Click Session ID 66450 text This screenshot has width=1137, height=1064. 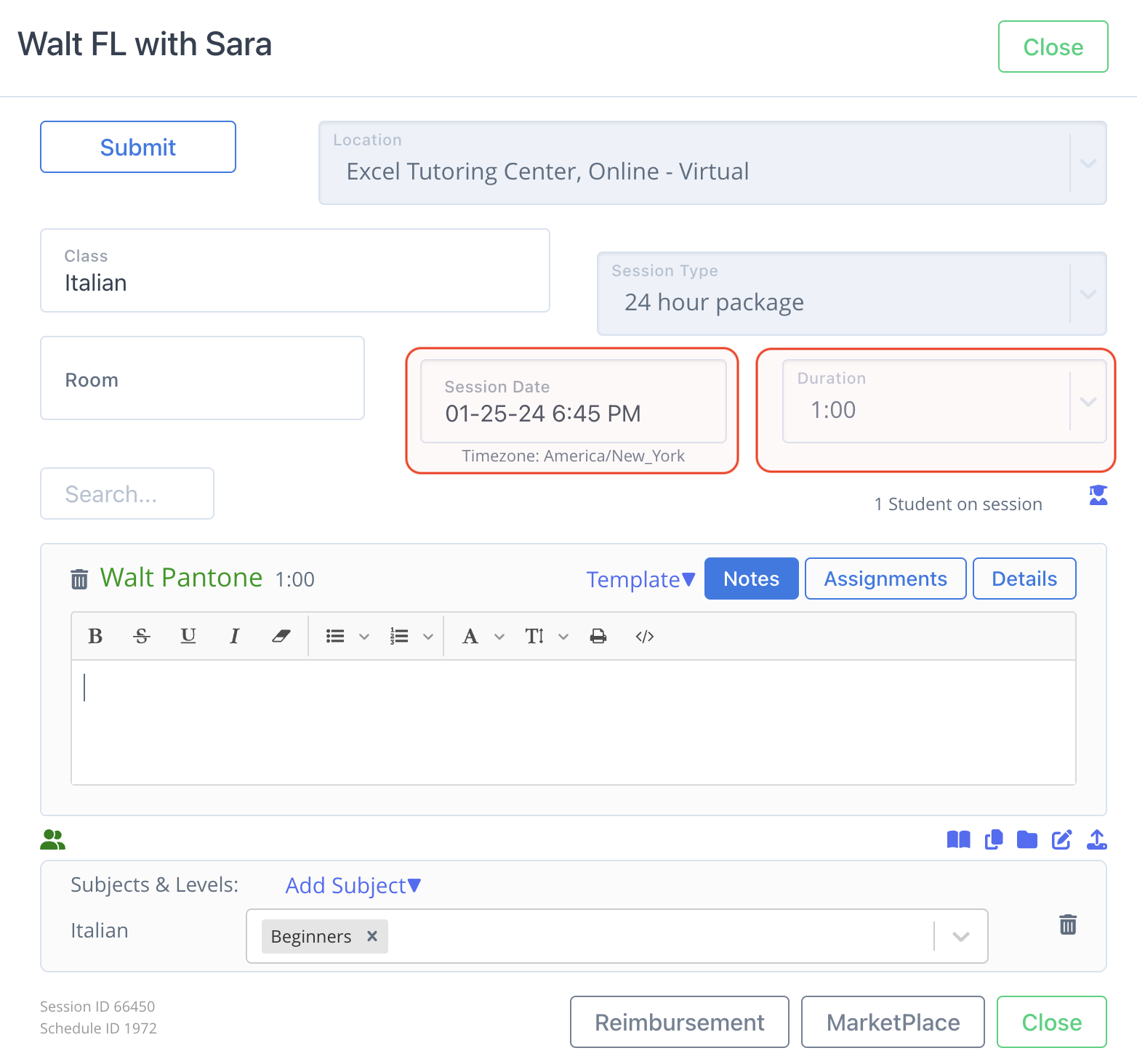(x=97, y=1007)
